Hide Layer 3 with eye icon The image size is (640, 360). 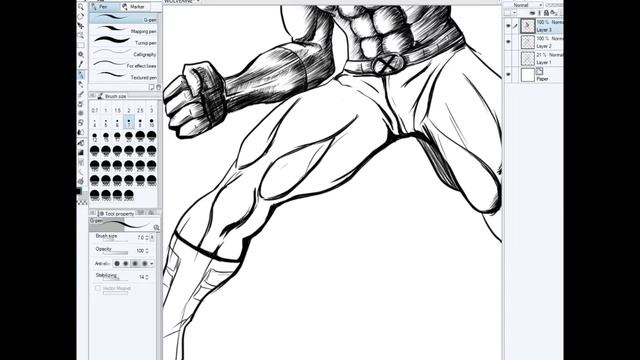pyautogui.click(x=508, y=25)
